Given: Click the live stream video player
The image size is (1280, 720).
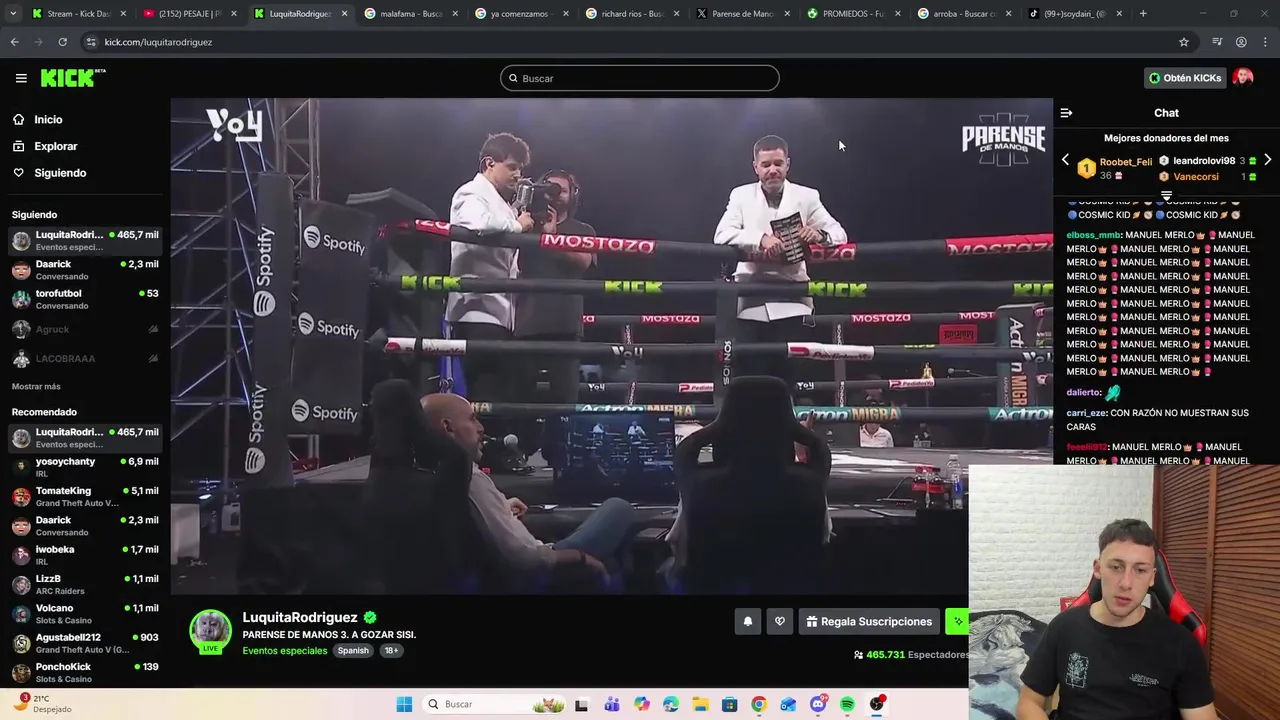Looking at the screenshot, I should (x=611, y=346).
